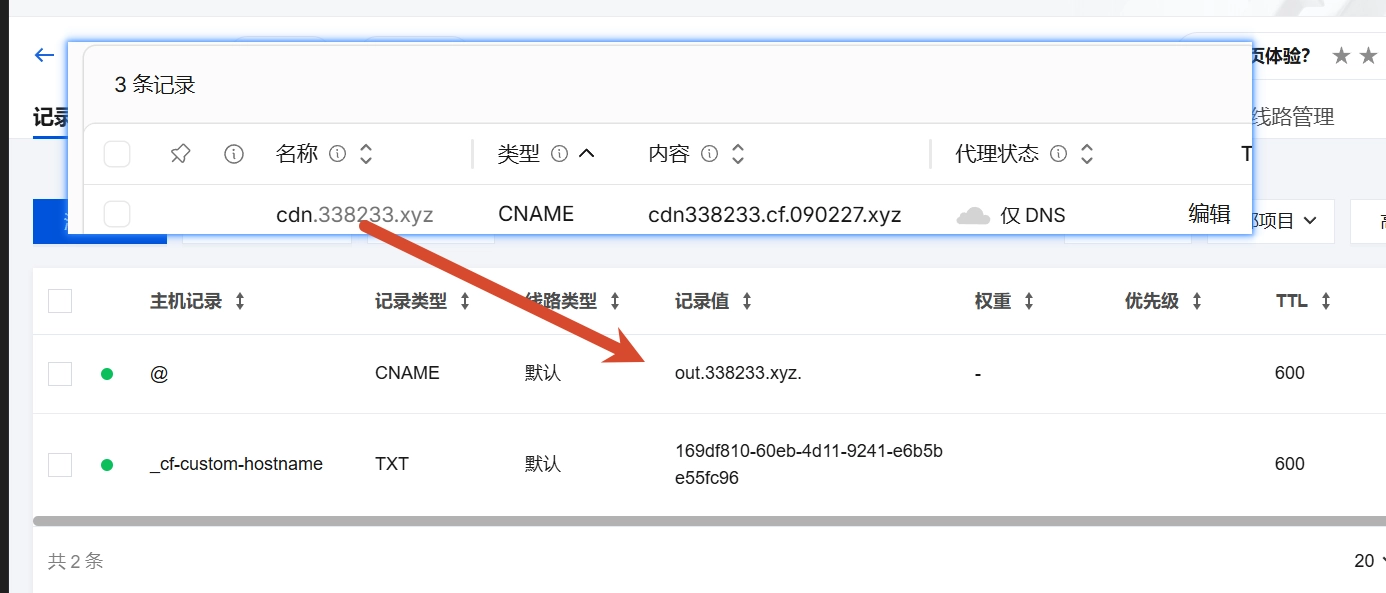
Task: Click the 共 2 条 total label
Action: pyautogui.click(x=76, y=561)
